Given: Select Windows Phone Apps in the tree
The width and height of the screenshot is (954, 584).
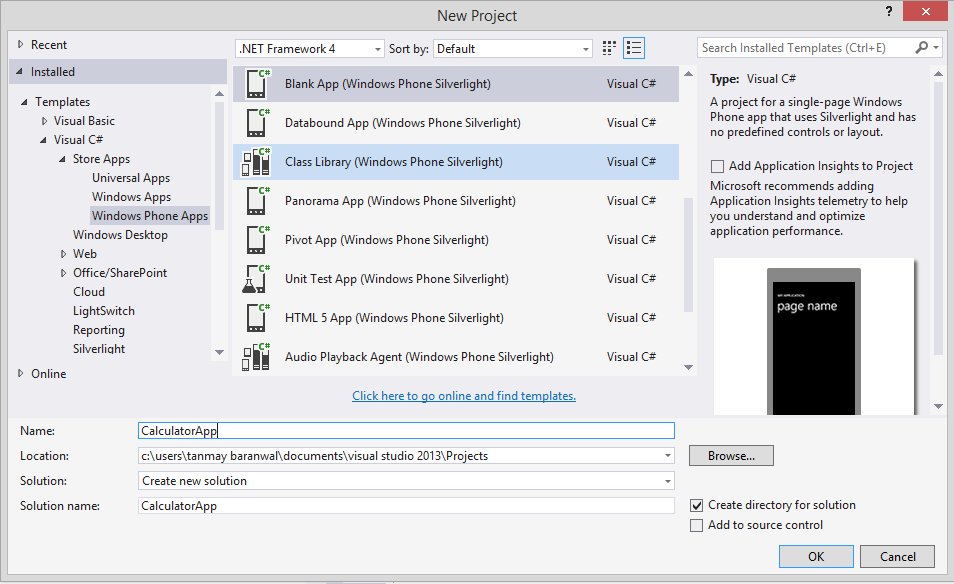Looking at the screenshot, I should [x=150, y=215].
